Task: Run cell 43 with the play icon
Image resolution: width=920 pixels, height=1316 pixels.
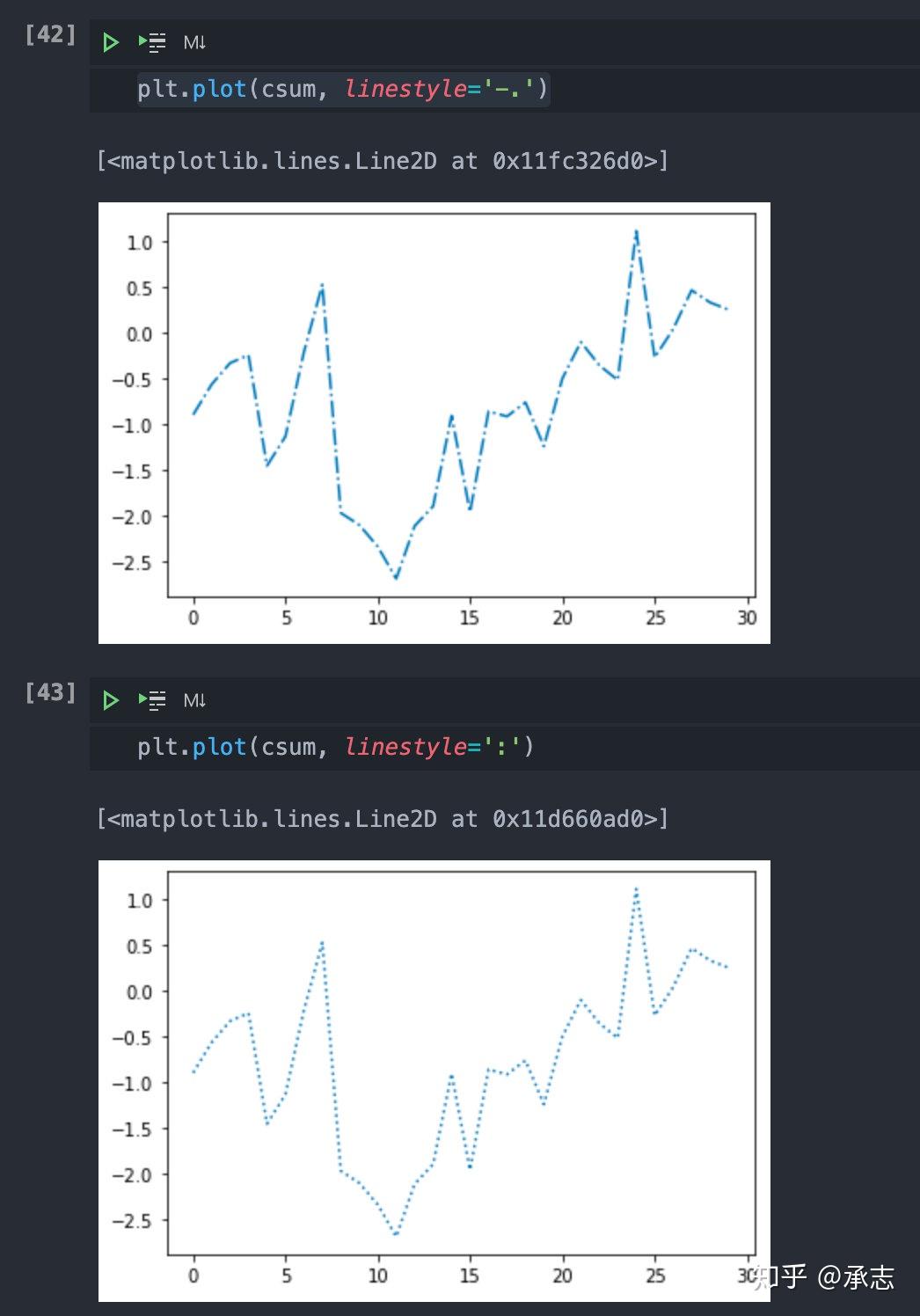Action: 110,700
